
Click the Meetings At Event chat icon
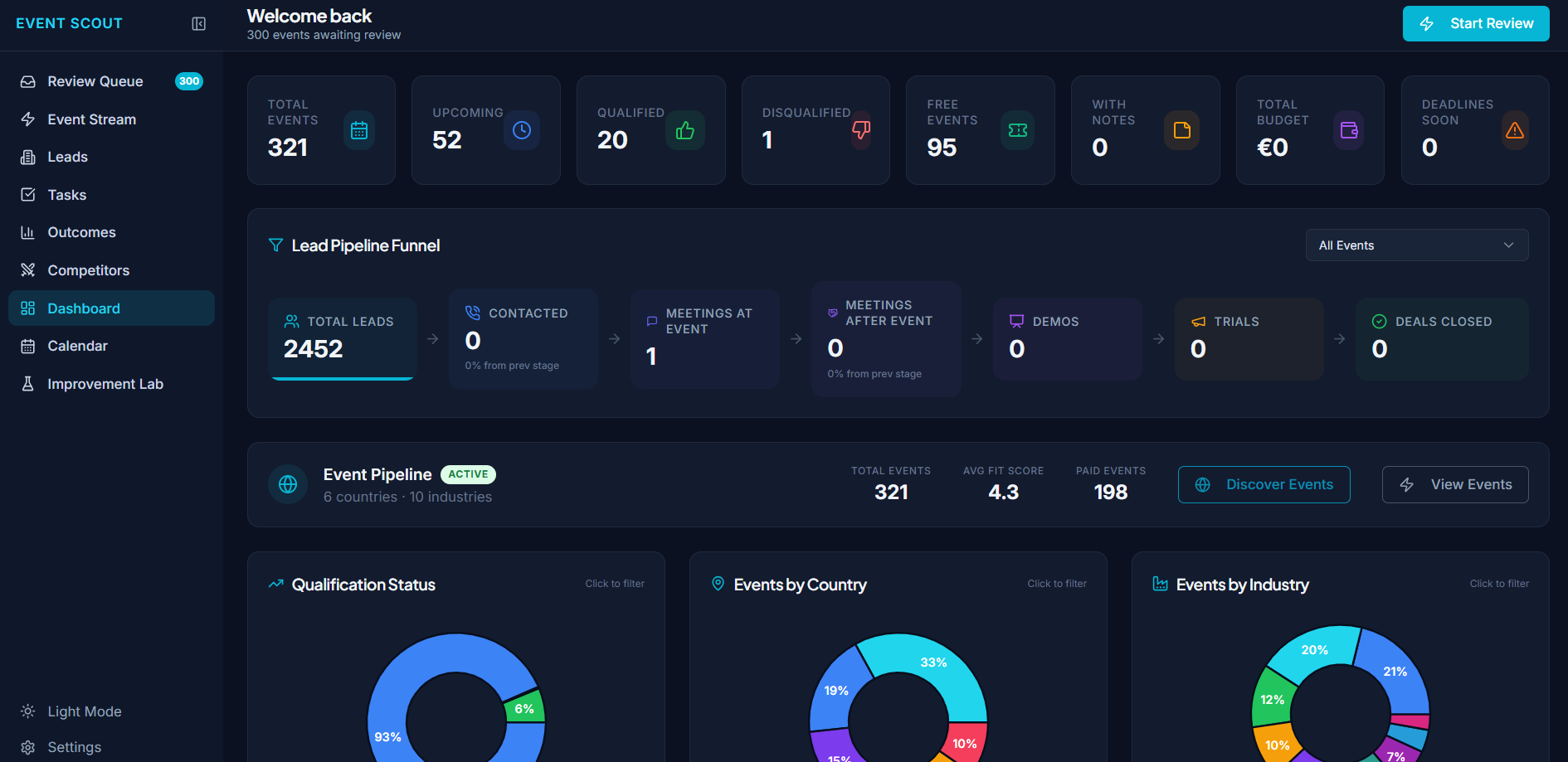tap(652, 321)
